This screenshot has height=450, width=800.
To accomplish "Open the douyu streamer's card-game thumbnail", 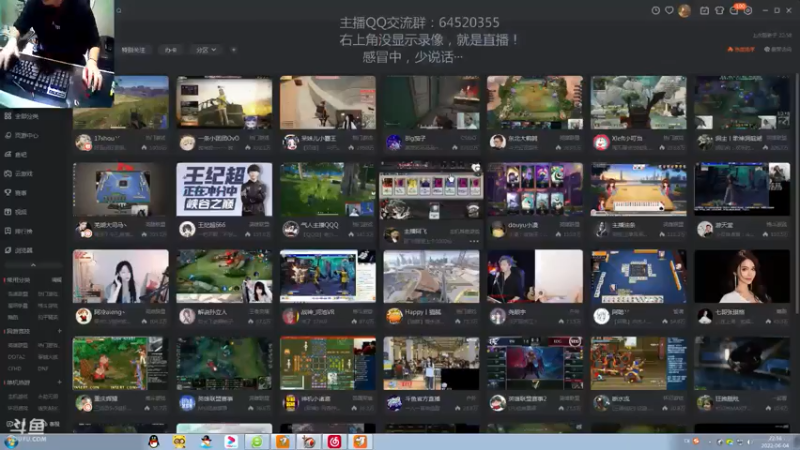I will (535, 189).
